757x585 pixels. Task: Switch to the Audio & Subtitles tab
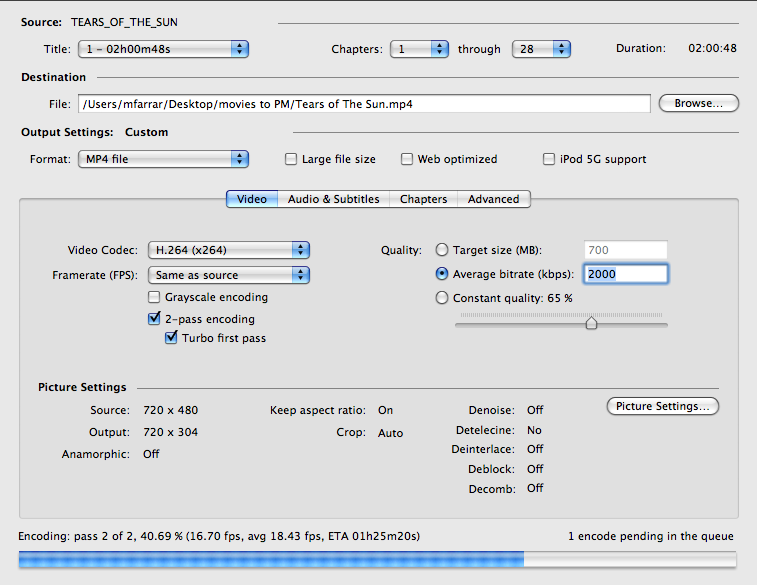coord(334,199)
